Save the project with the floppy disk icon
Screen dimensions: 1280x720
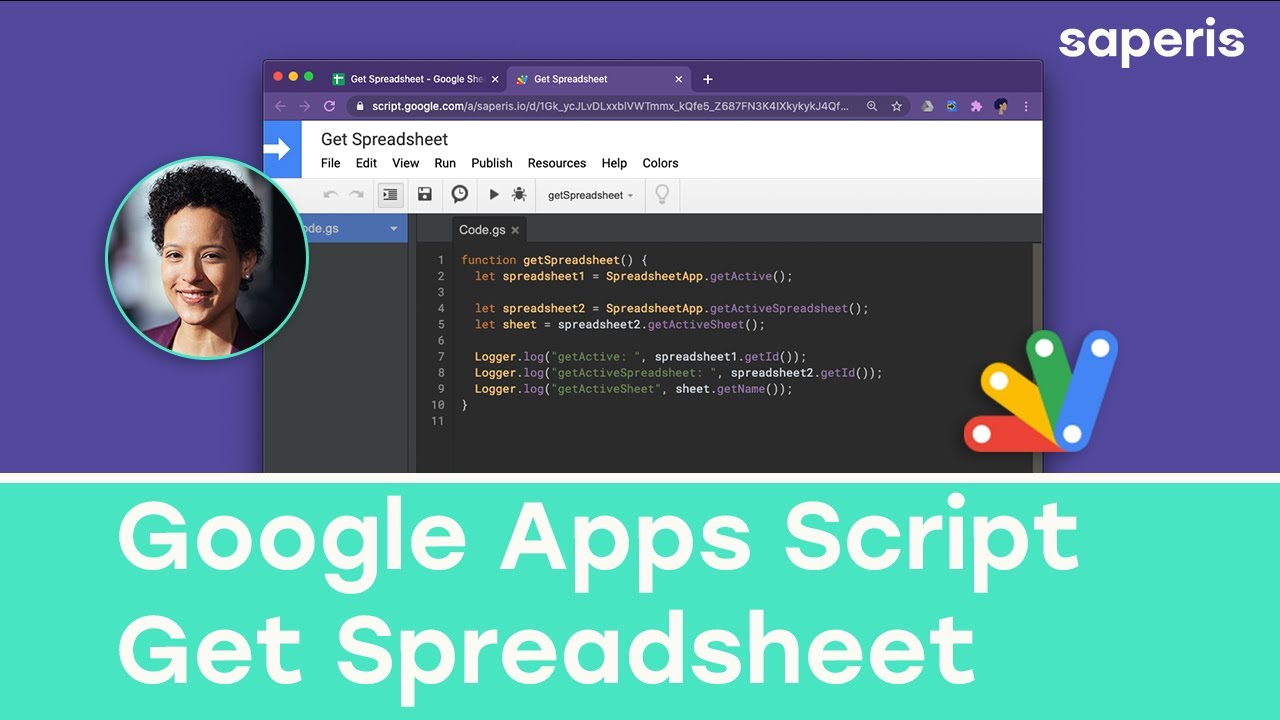coord(425,195)
